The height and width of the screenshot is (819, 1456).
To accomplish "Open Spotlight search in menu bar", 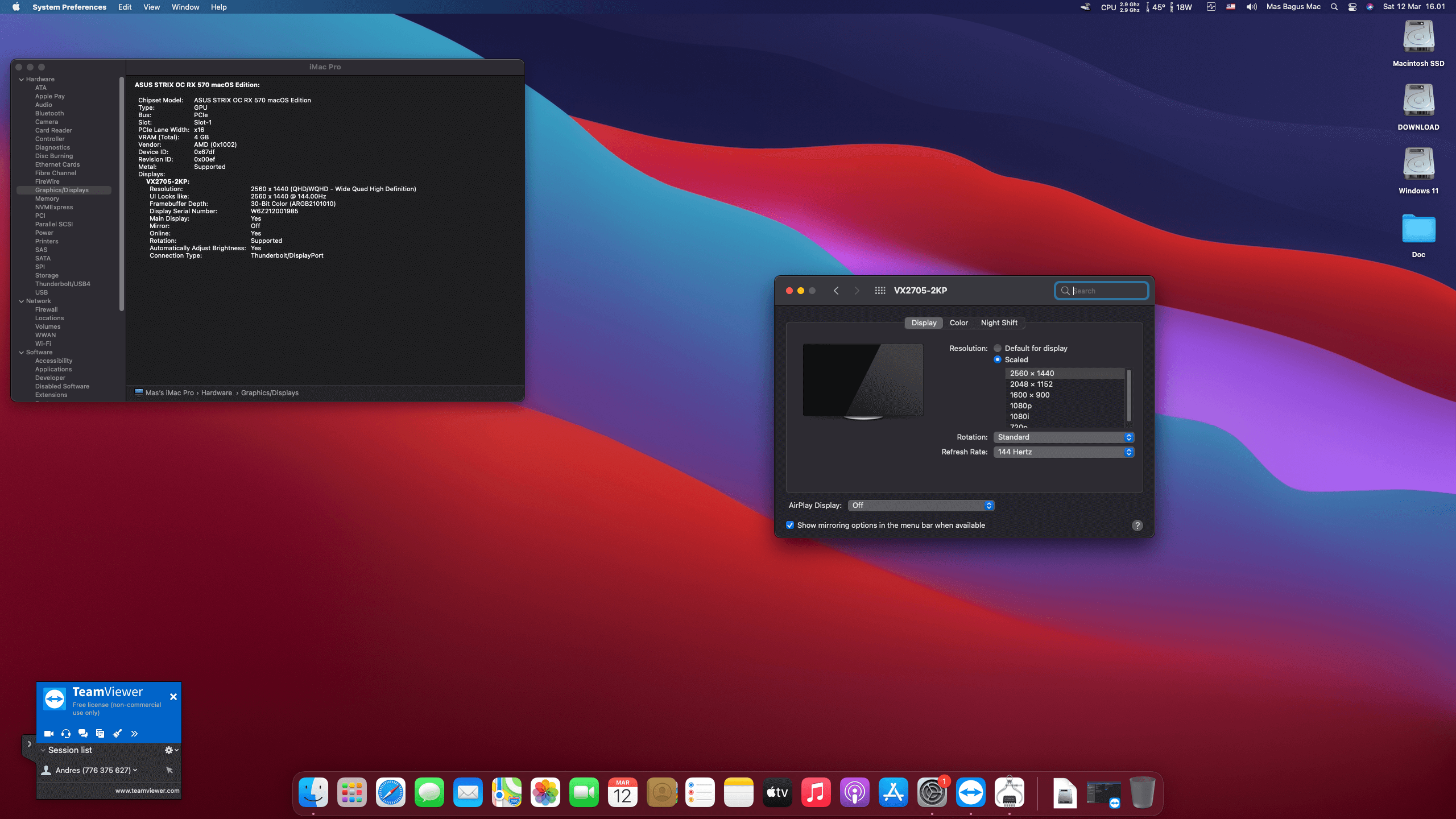I will click(x=1334, y=7).
